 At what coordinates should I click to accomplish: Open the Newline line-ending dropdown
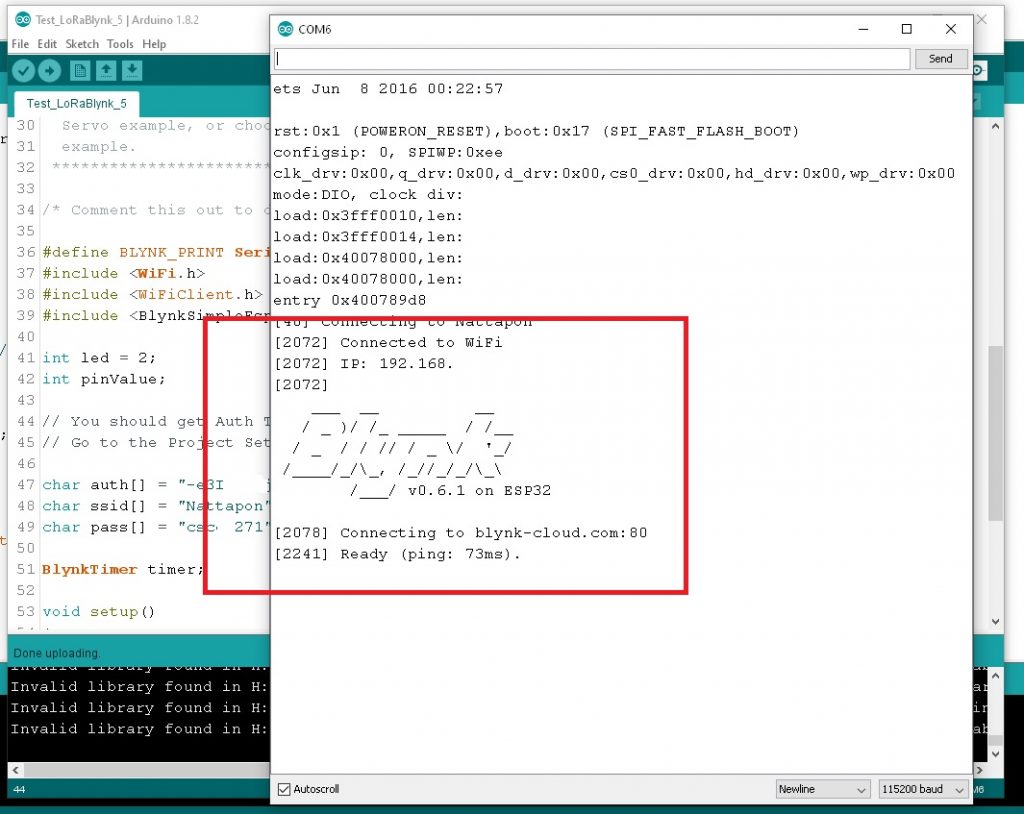coord(823,789)
